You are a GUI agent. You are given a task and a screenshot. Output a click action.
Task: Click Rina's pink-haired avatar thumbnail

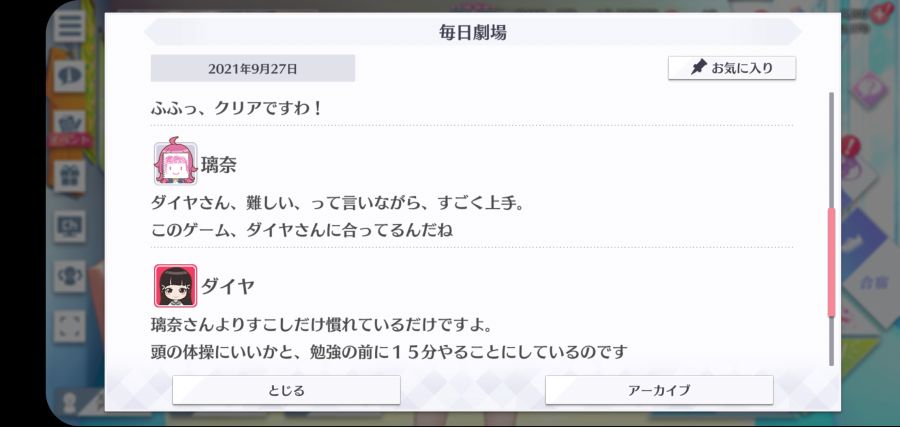point(176,163)
